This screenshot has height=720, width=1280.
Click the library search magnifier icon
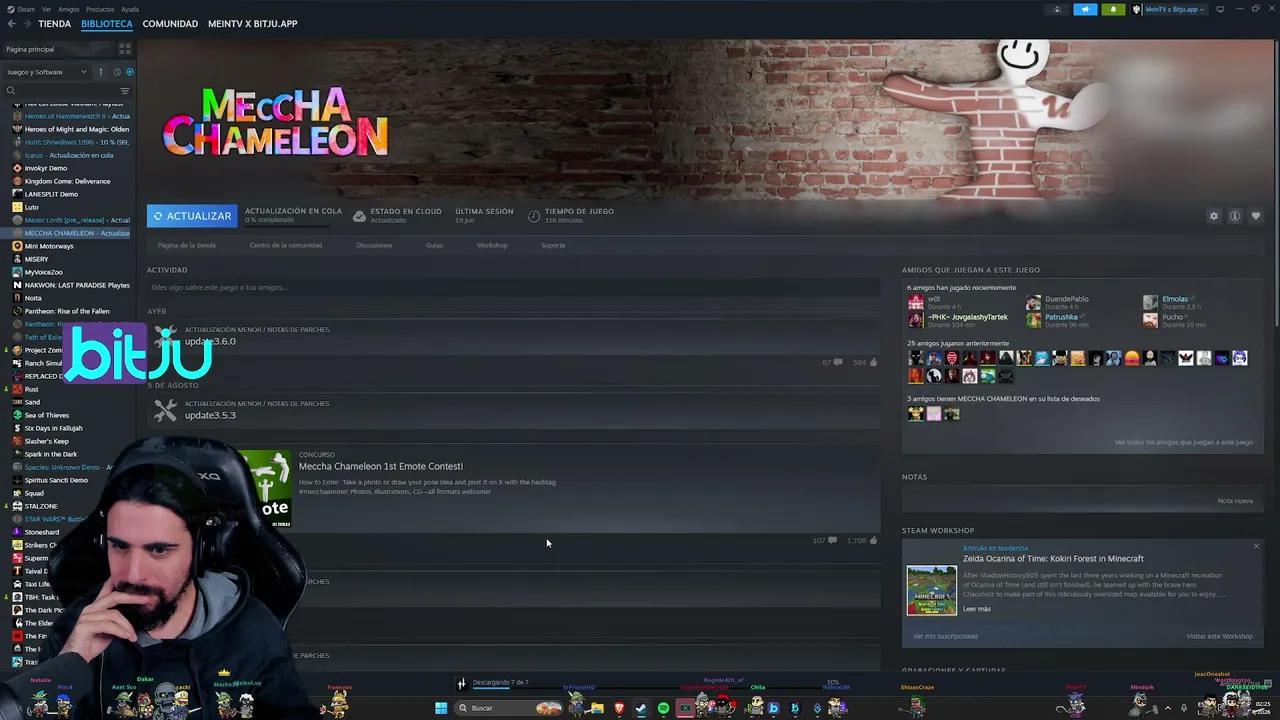(11, 91)
